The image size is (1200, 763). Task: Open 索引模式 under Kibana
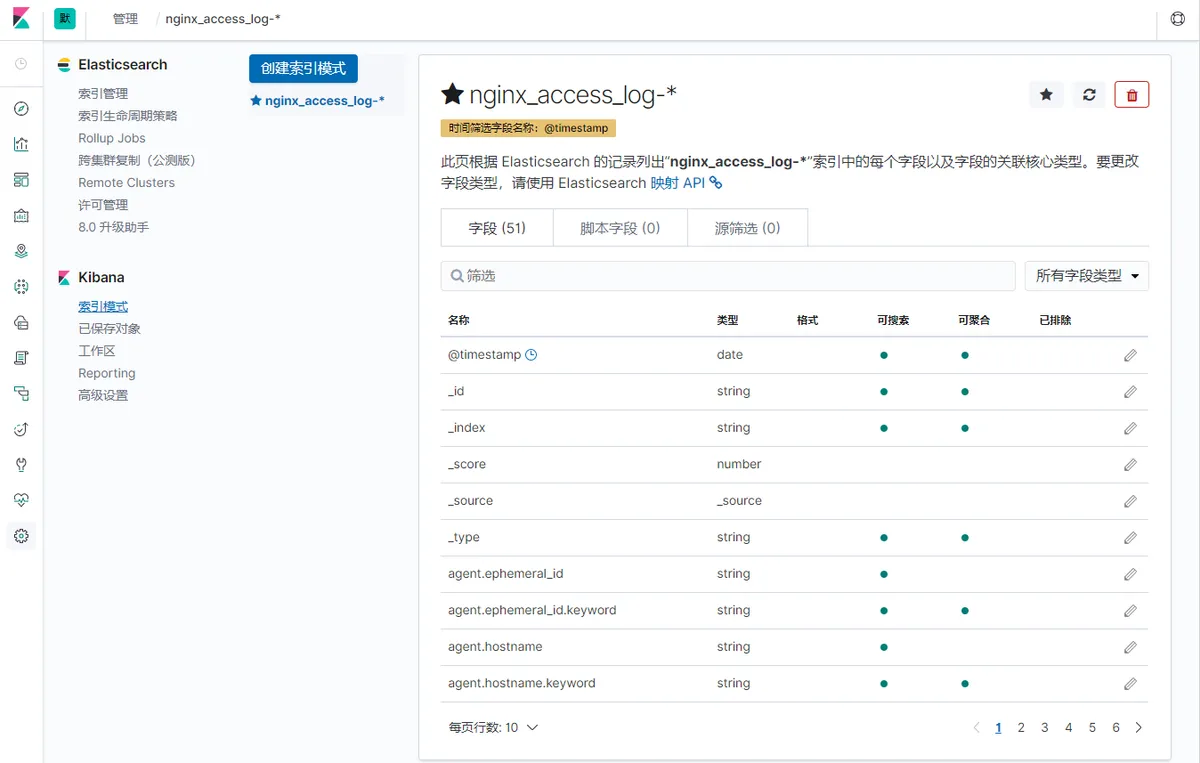tap(103, 307)
